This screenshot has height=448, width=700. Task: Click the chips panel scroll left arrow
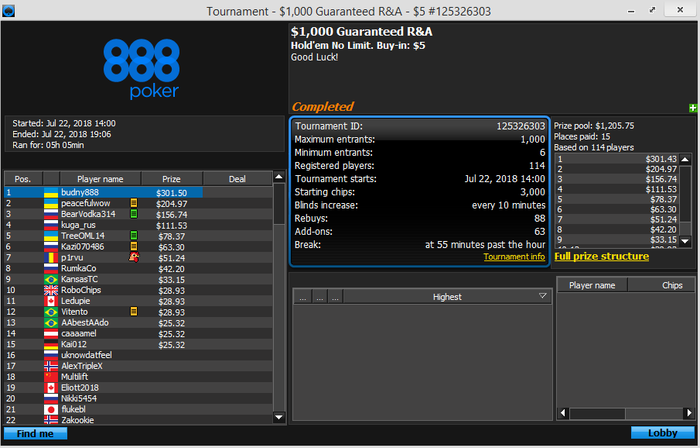[x=563, y=413]
